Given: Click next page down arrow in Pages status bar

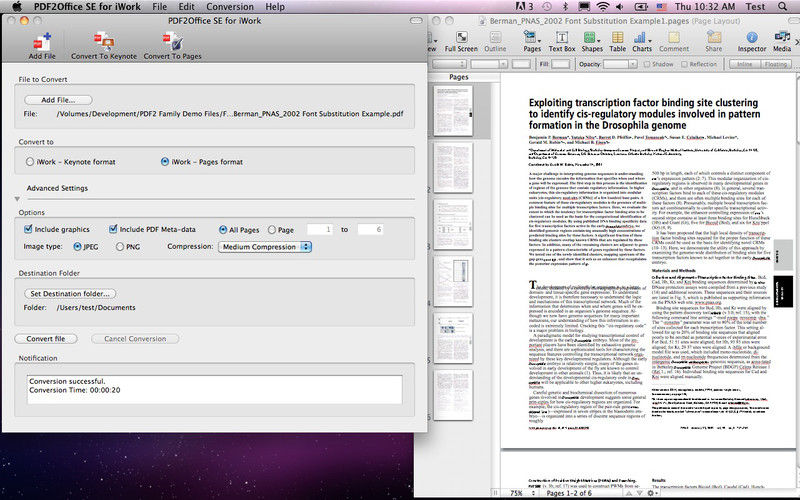Looking at the screenshot, I should [x=639, y=493].
